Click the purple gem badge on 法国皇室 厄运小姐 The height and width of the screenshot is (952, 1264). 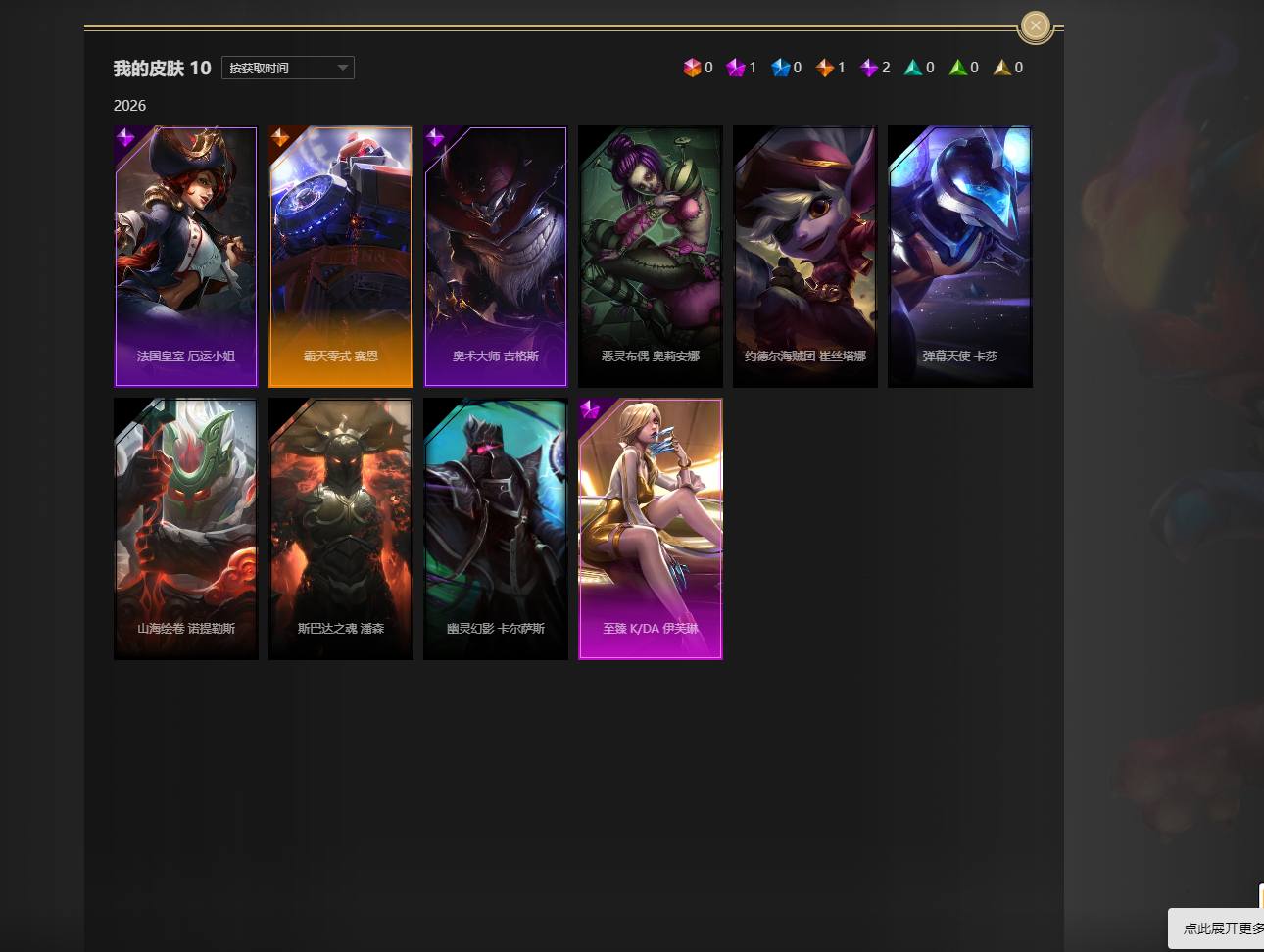125,138
